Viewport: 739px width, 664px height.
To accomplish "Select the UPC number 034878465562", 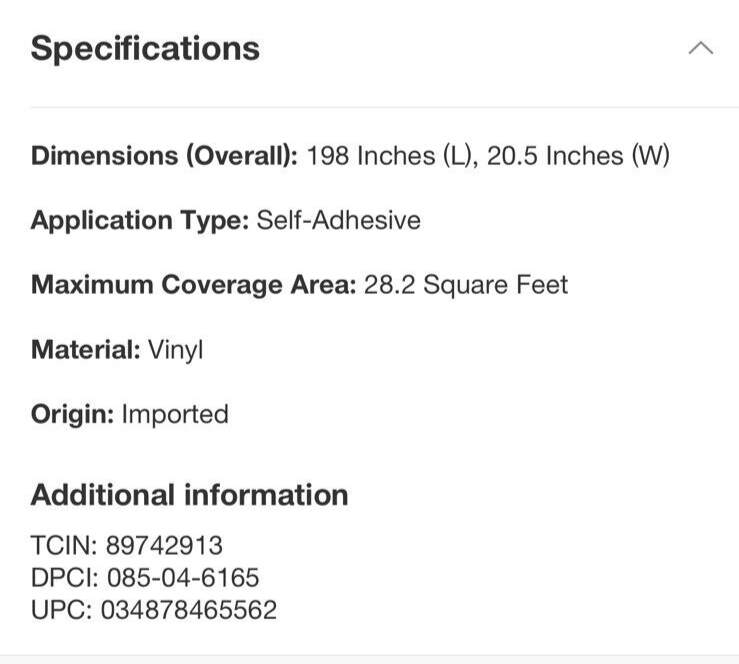I will tap(189, 610).
